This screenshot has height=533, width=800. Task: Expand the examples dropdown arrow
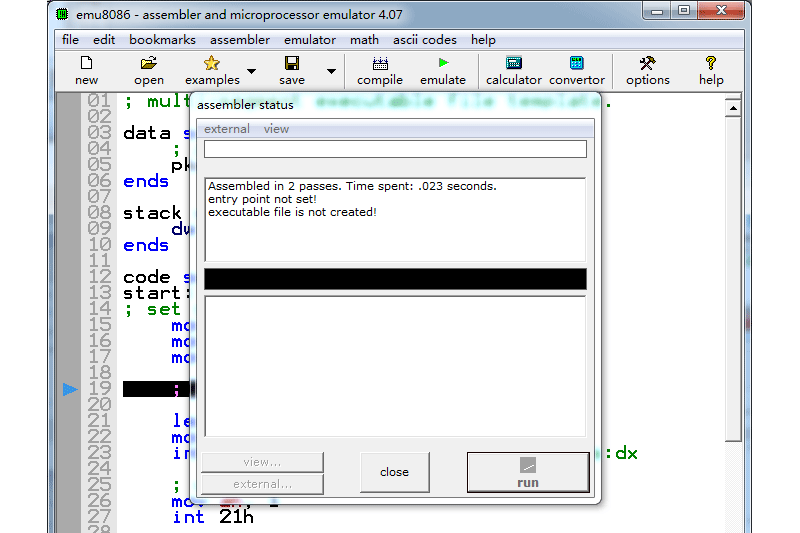pyautogui.click(x=252, y=71)
